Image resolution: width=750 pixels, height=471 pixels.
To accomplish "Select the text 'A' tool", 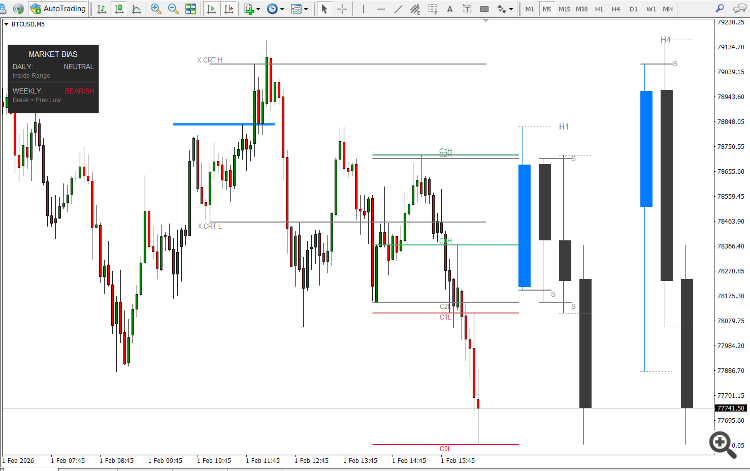I will (450, 9).
